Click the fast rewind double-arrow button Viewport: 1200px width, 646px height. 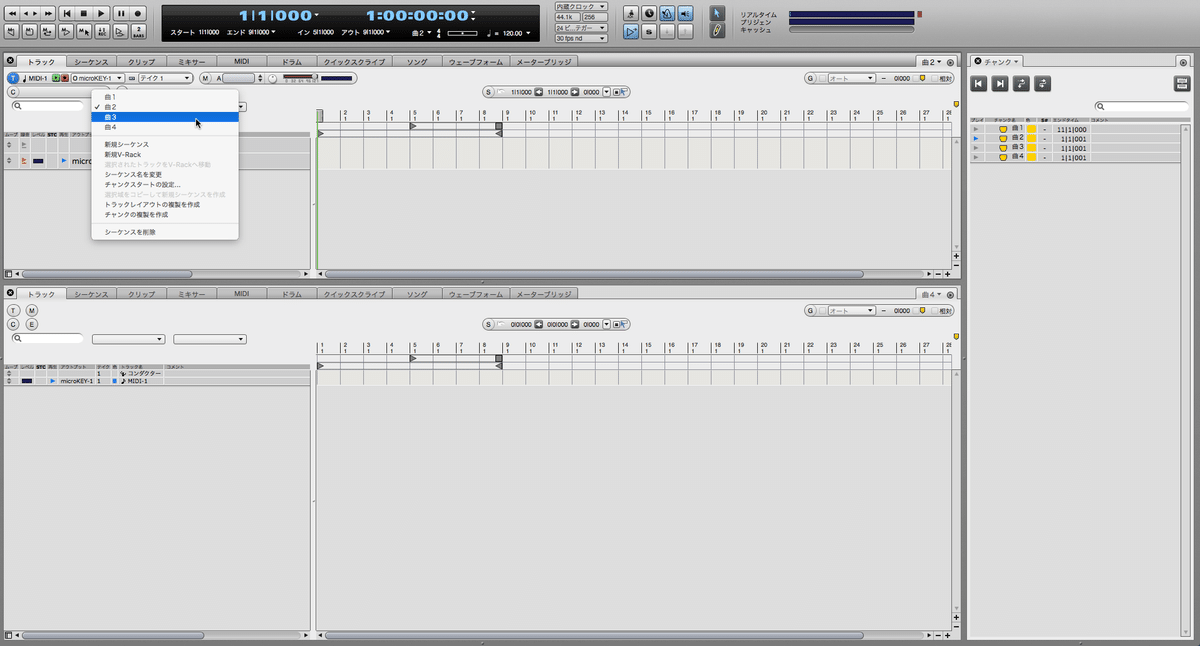[11, 13]
